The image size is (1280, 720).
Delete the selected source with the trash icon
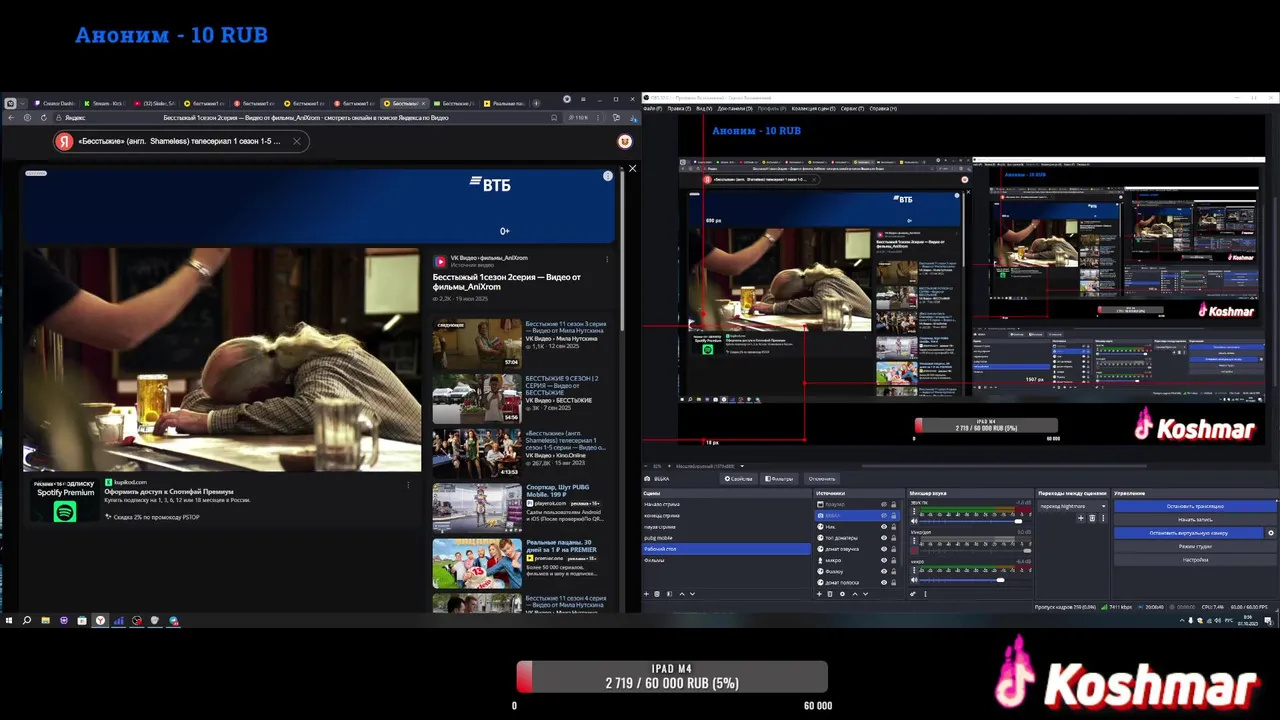click(x=830, y=594)
